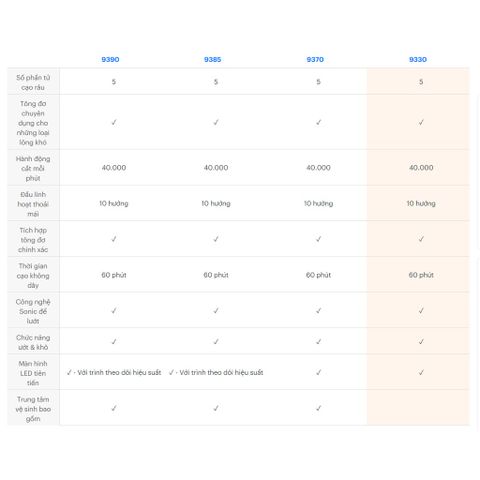Click 9385 checkmark in Công nghệ Sonic row
This screenshot has width=480, height=480.
(x=216, y=311)
